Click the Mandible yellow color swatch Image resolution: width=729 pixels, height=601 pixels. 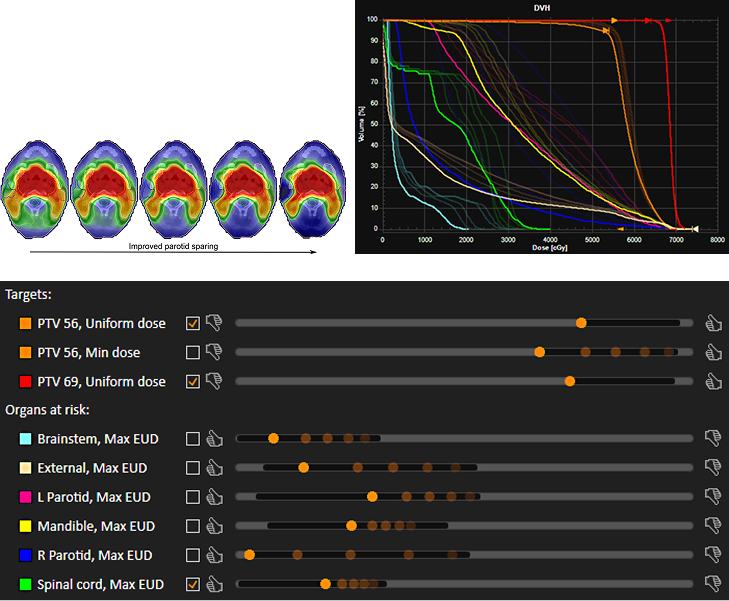tap(25, 526)
